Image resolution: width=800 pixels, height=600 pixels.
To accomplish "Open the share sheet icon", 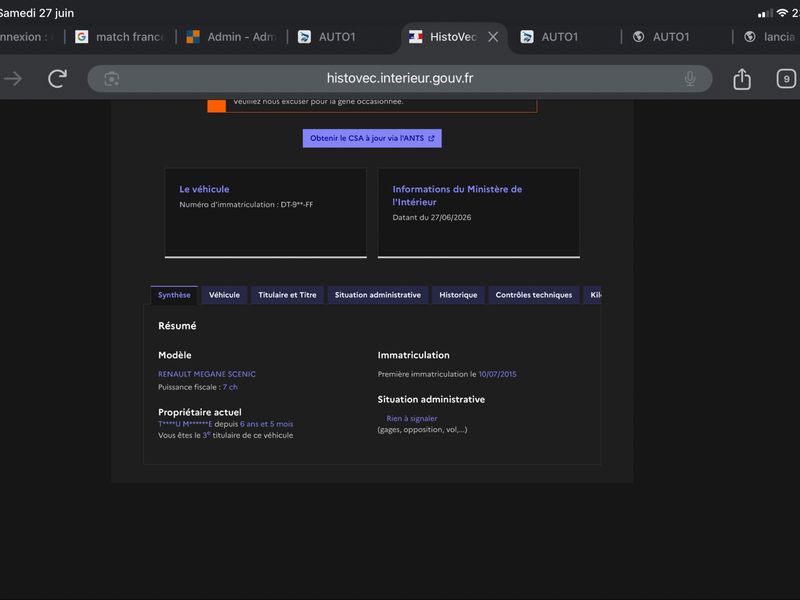I will 741,79.
